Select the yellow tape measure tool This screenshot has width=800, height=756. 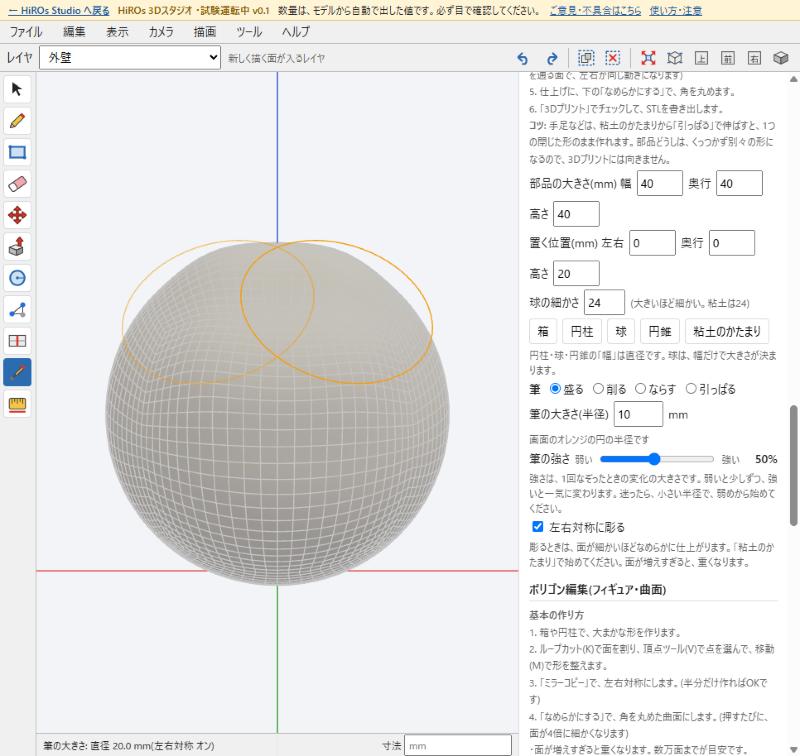17,404
